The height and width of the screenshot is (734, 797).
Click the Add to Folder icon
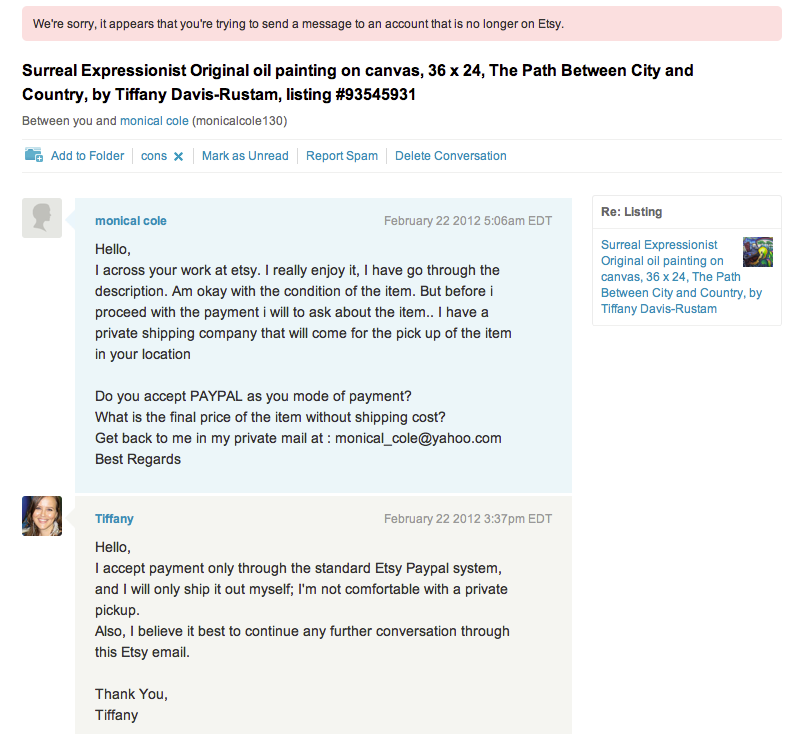[x=33, y=155]
